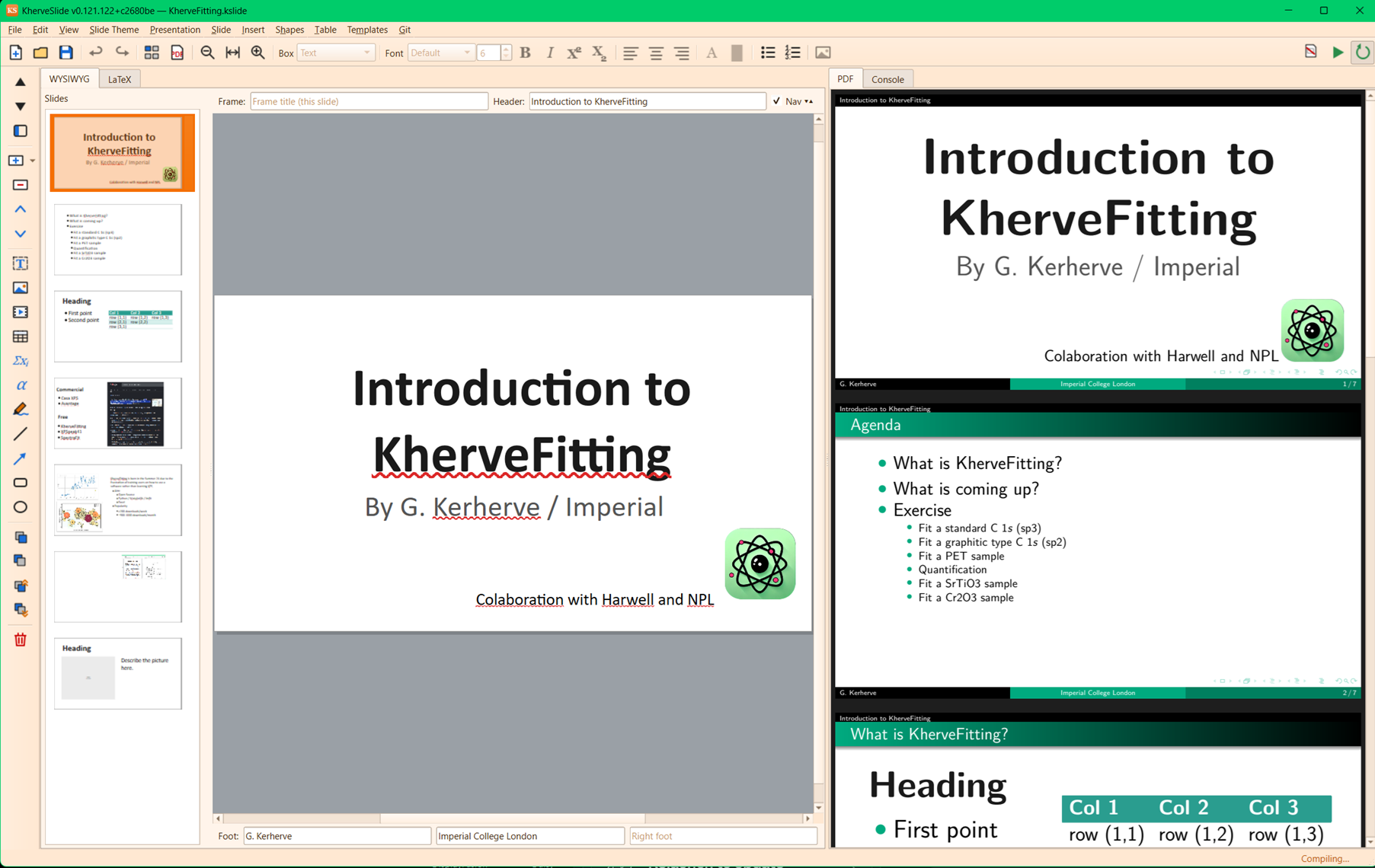Viewport: 1375px width, 868px height.
Task: Insert an equation with the sigma icon
Action: [x=21, y=361]
